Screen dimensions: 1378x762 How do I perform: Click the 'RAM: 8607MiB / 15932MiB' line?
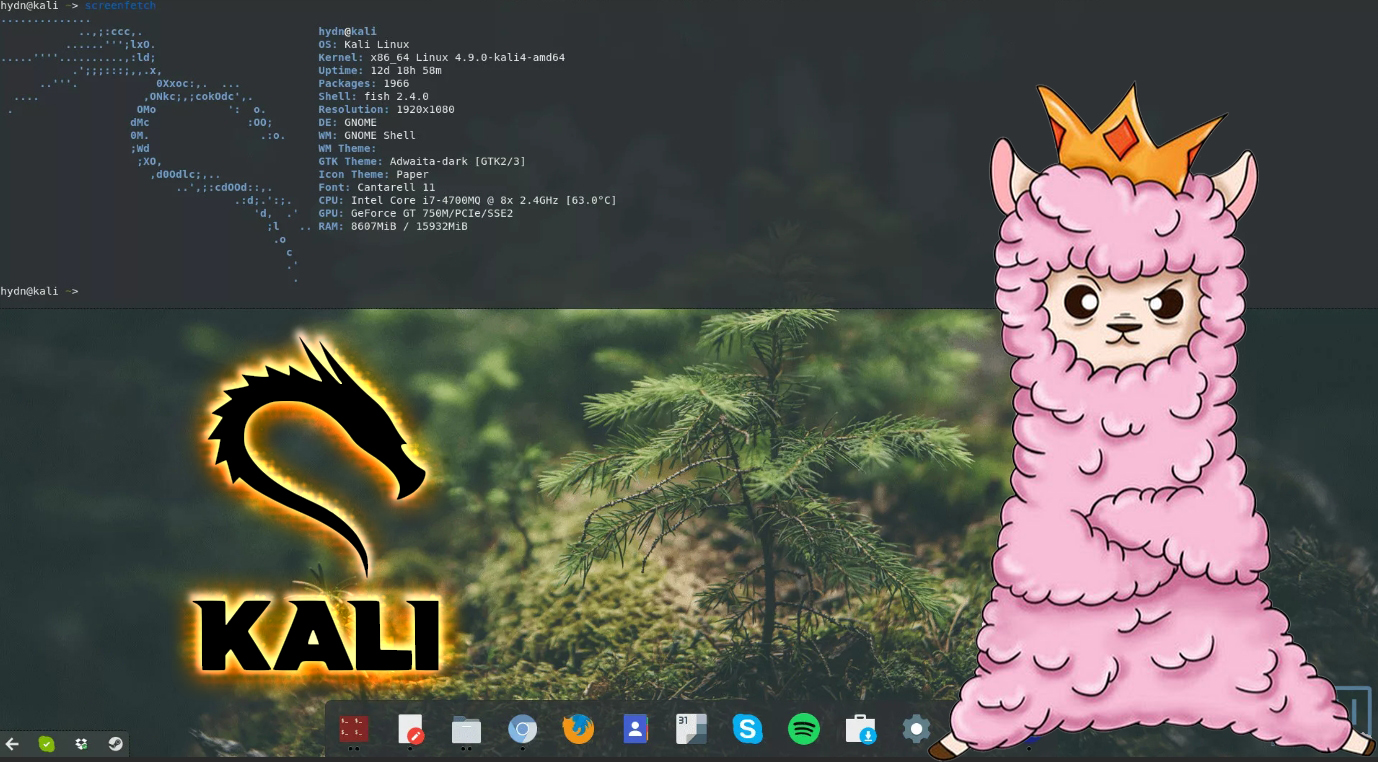tap(393, 227)
